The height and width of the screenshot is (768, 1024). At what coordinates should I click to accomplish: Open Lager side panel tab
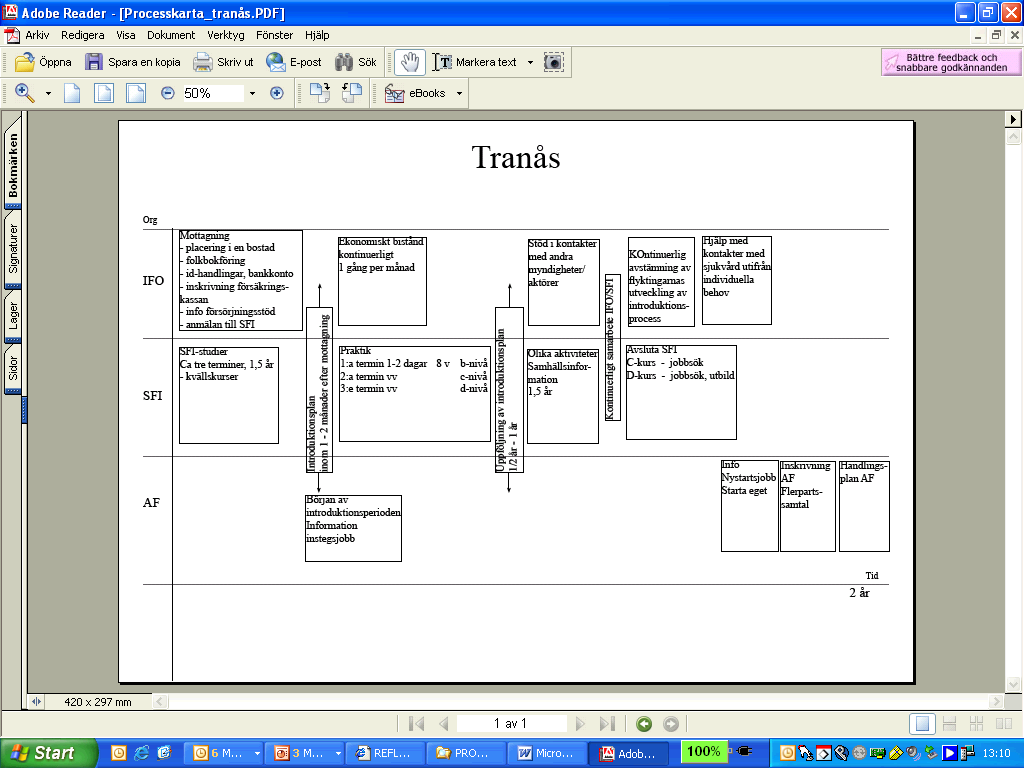tap(13, 316)
